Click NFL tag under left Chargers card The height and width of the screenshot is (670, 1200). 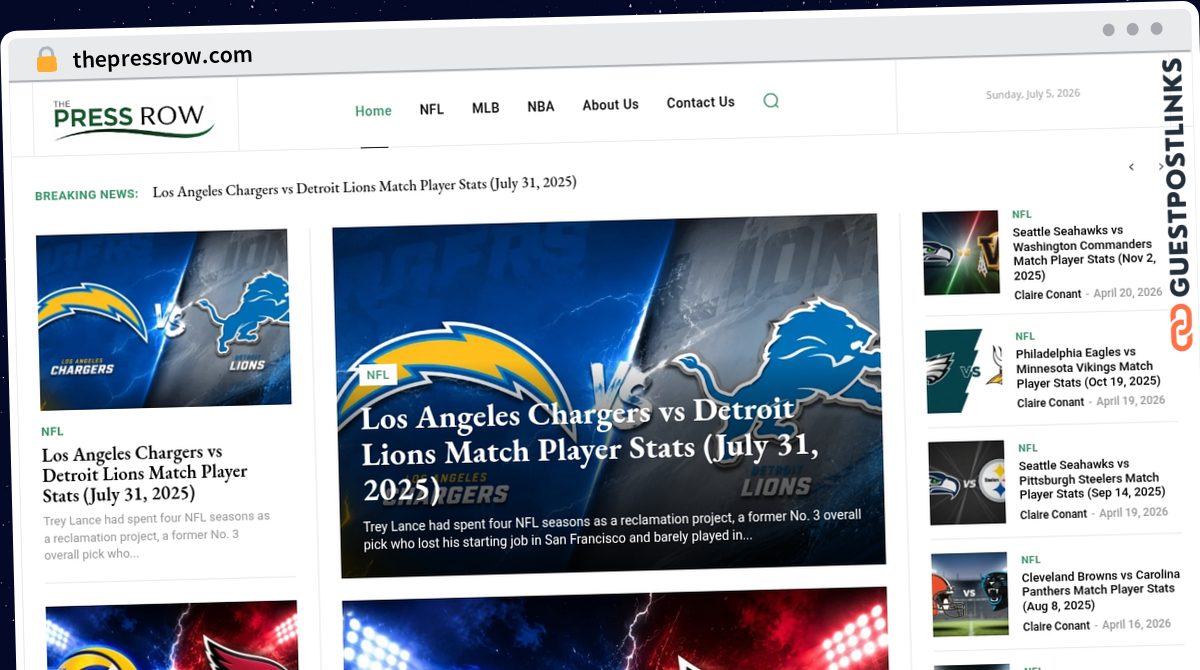(52, 432)
